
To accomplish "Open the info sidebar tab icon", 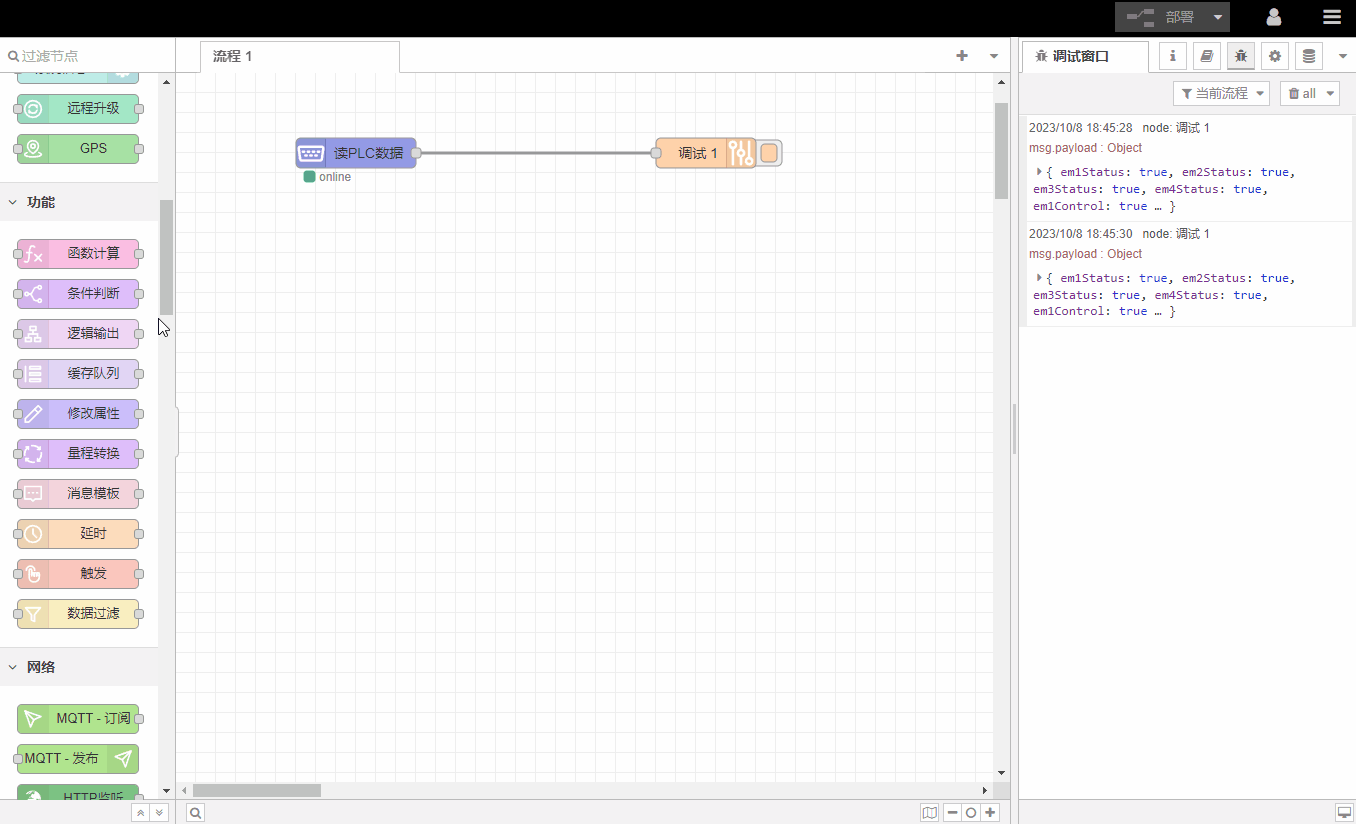I will coord(1173,56).
